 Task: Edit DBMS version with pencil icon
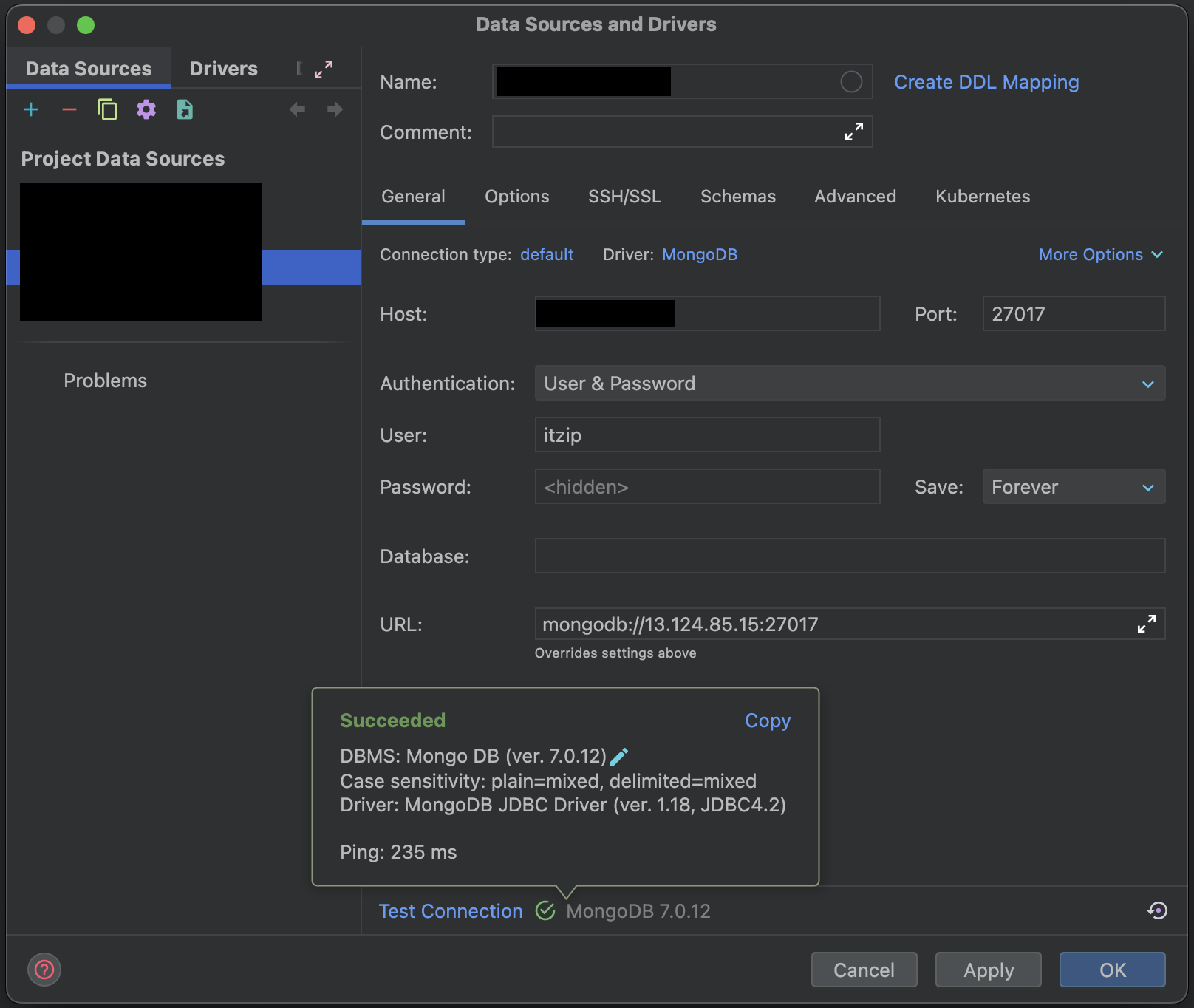pyautogui.click(x=619, y=756)
